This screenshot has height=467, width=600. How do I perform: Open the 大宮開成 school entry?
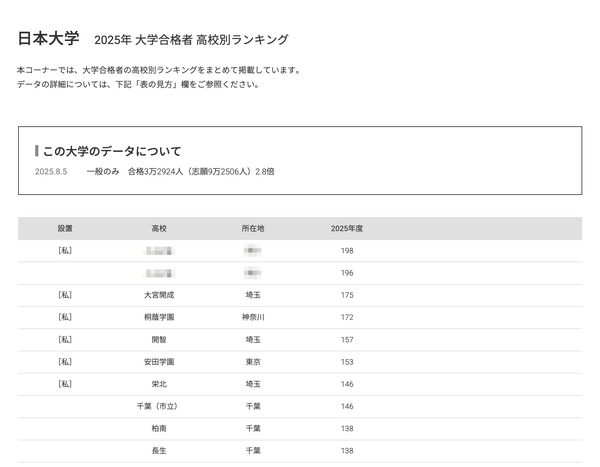(x=159, y=295)
